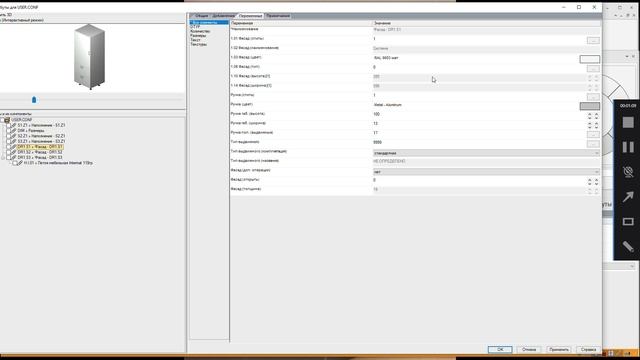Tick the checkbox for S2.Z1 Наполнение

tap(9, 136)
